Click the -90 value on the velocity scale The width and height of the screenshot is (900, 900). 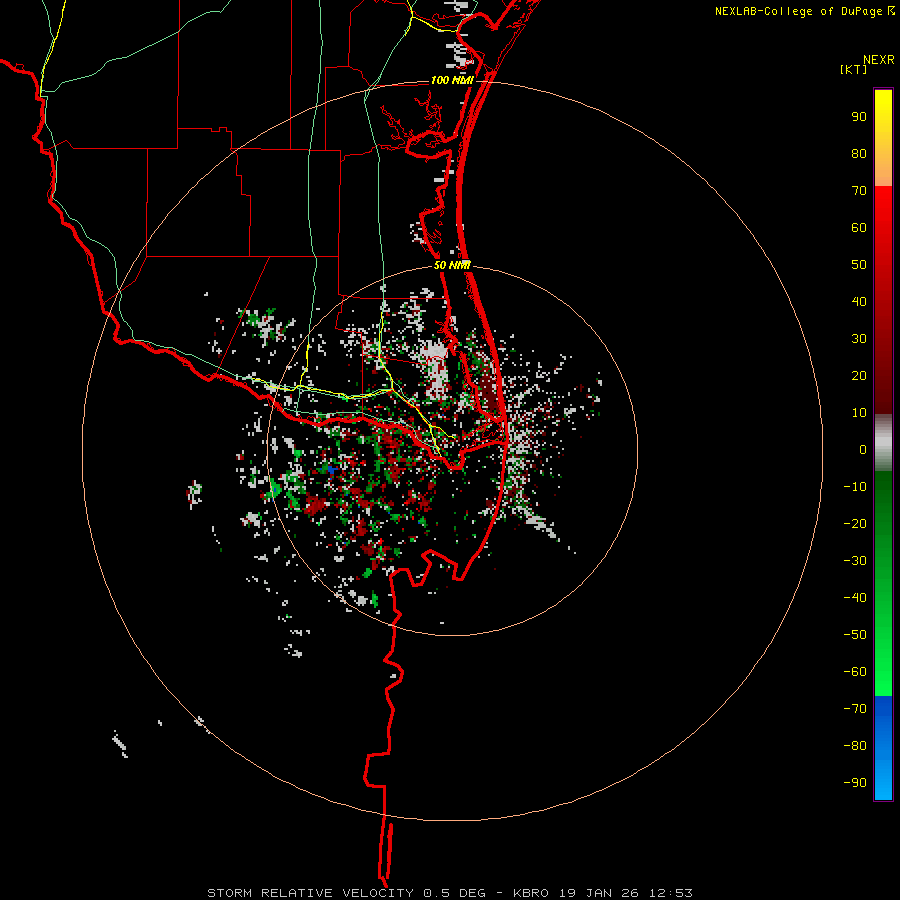[855, 783]
